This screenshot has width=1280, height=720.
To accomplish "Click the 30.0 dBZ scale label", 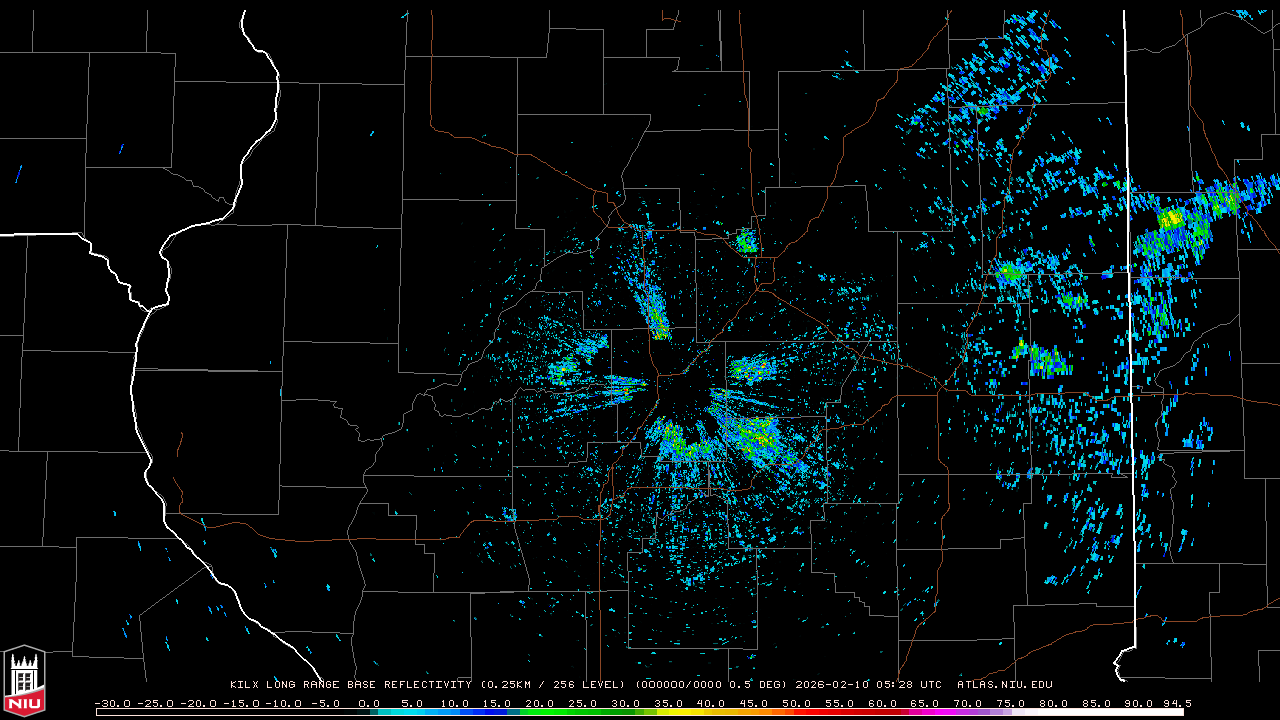I will click(x=627, y=703).
